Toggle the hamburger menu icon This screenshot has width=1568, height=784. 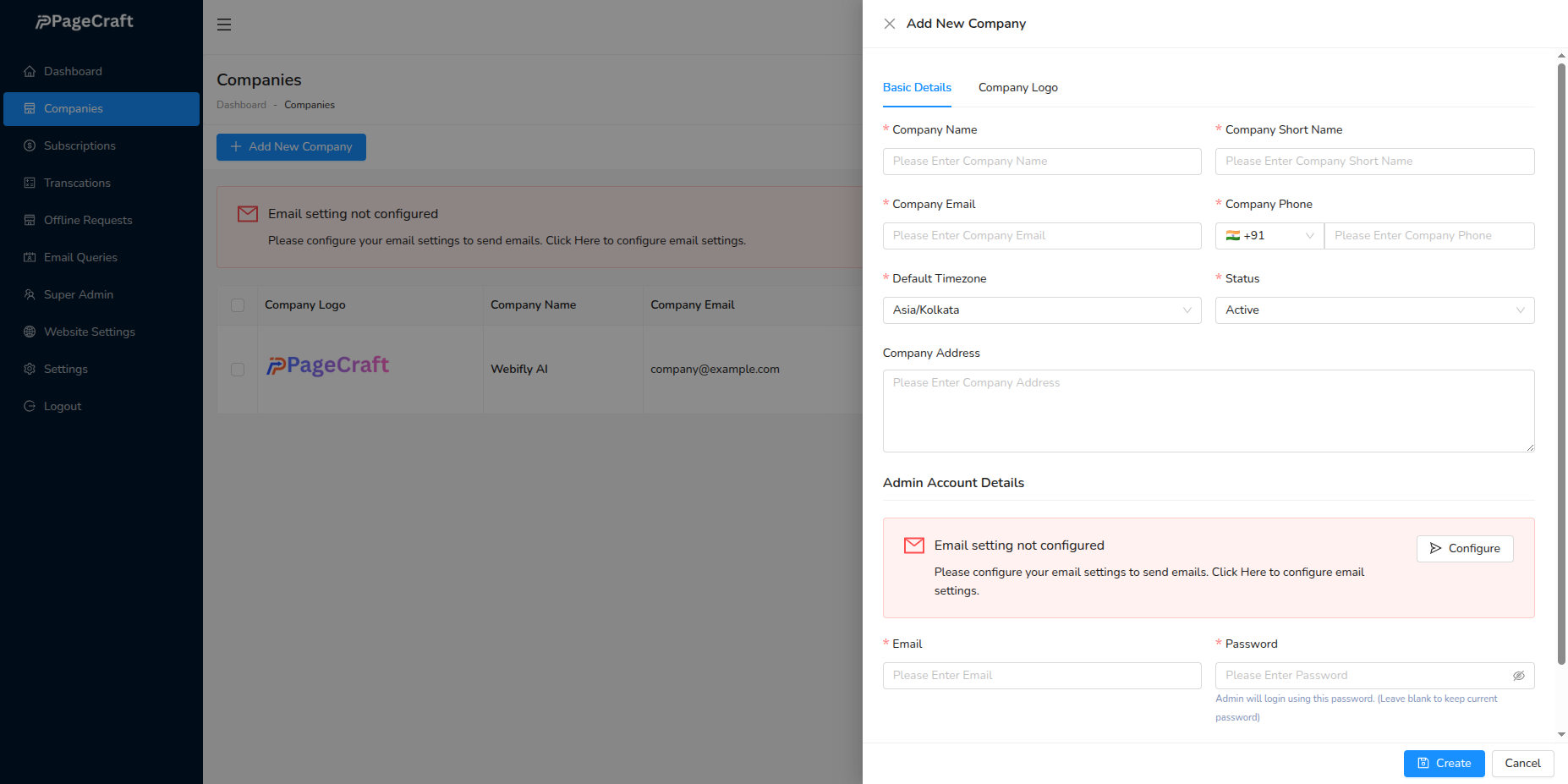[x=224, y=25]
